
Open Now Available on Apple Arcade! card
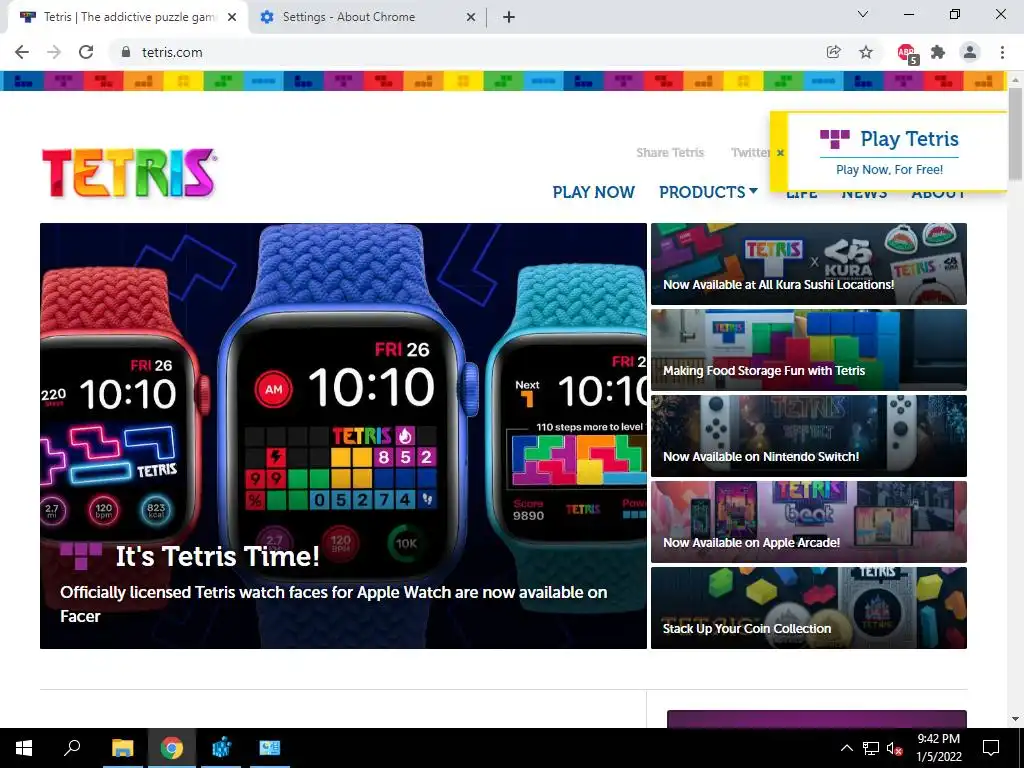coord(808,522)
